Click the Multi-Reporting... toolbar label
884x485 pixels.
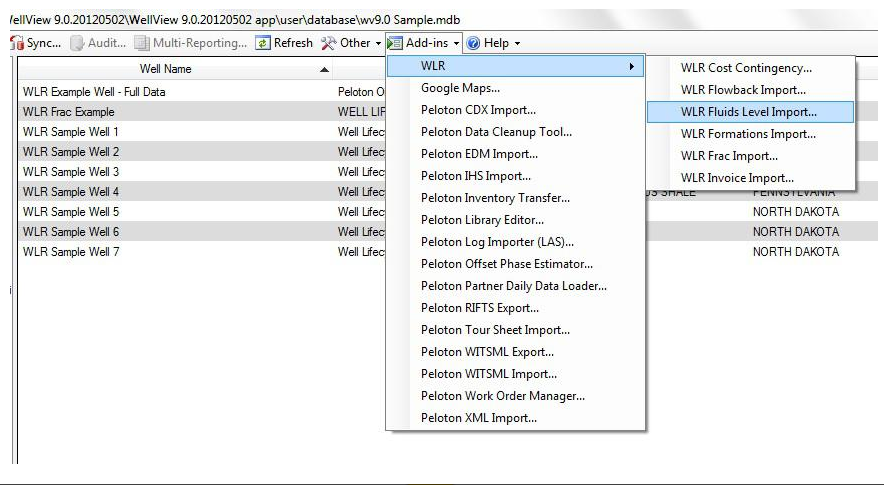pos(200,43)
